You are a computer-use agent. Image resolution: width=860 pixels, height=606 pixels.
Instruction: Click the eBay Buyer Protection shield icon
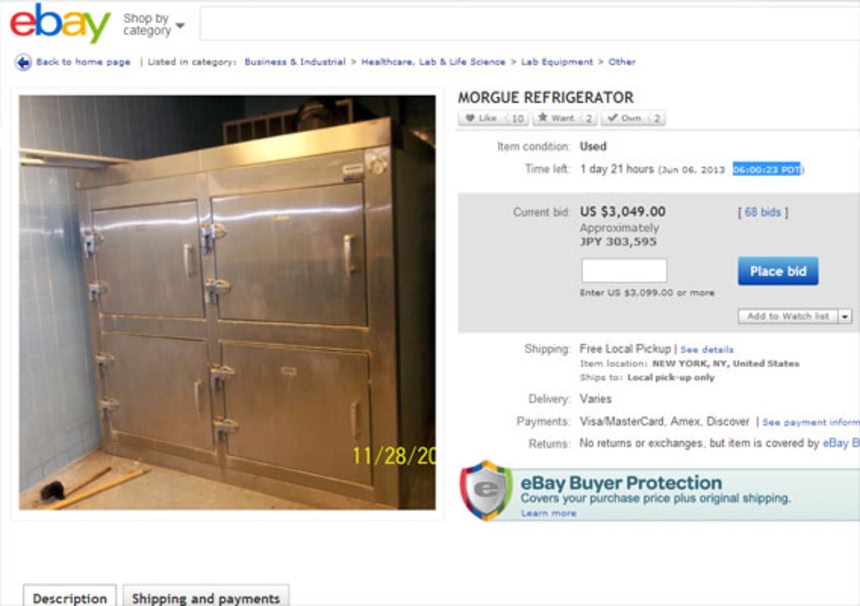(486, 490)
